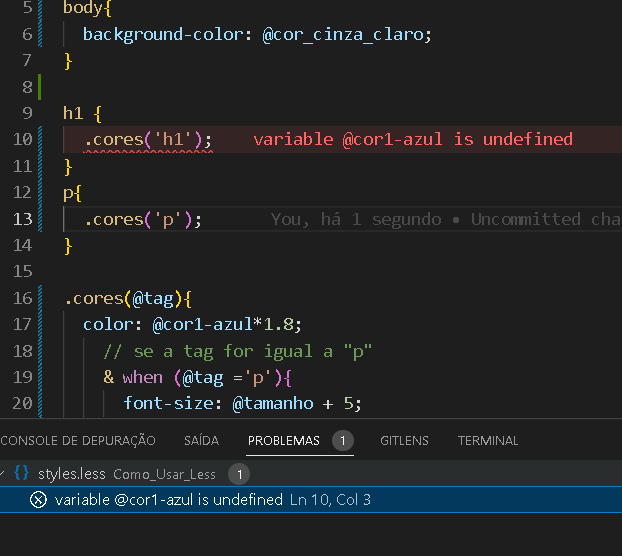Click the inline red error message on line 10
Screen dimensions: 622x556
(413, 139)
